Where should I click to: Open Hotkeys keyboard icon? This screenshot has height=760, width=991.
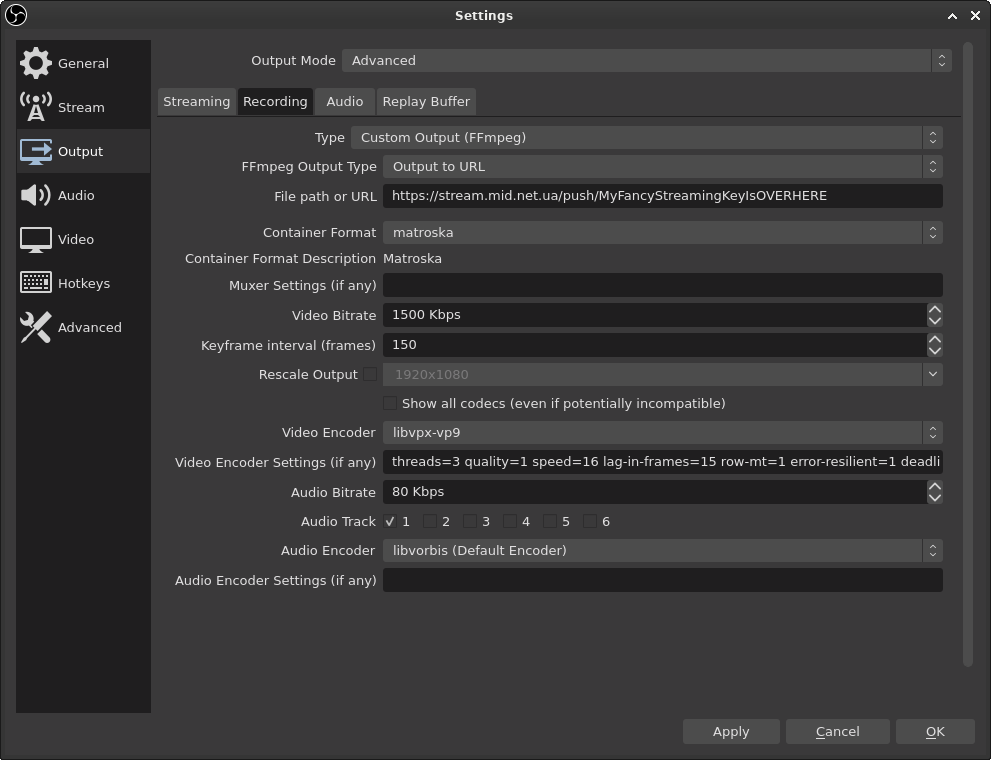point(35,282)
